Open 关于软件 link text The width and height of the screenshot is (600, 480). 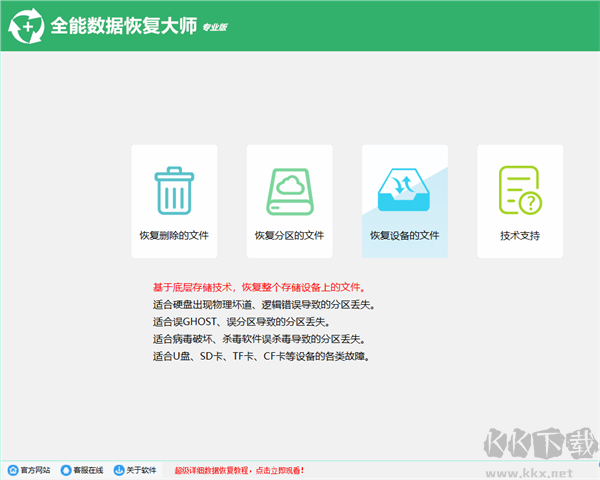click(x=141, y=470)
